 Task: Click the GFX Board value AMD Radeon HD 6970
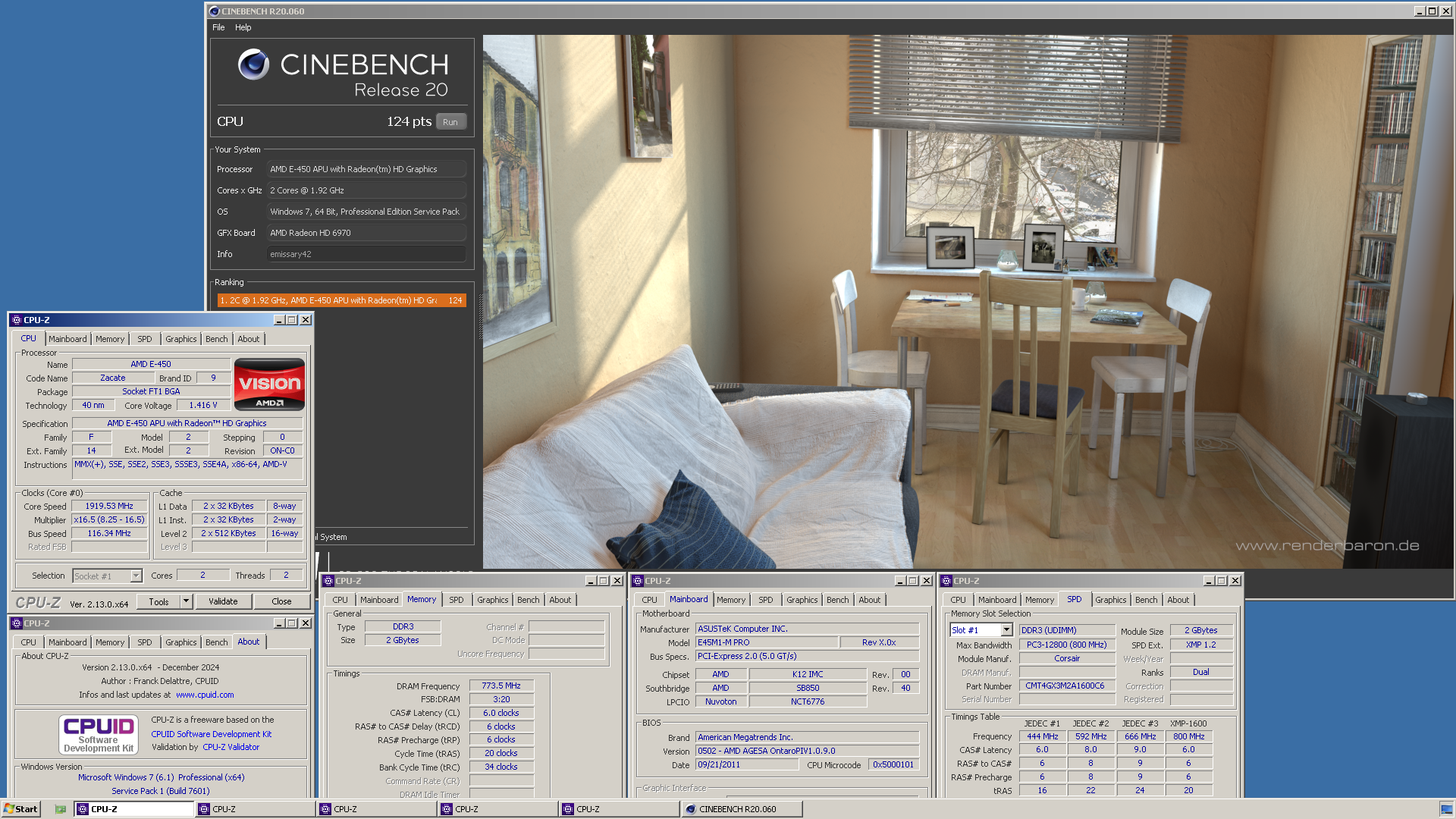(x=366, y=233)
